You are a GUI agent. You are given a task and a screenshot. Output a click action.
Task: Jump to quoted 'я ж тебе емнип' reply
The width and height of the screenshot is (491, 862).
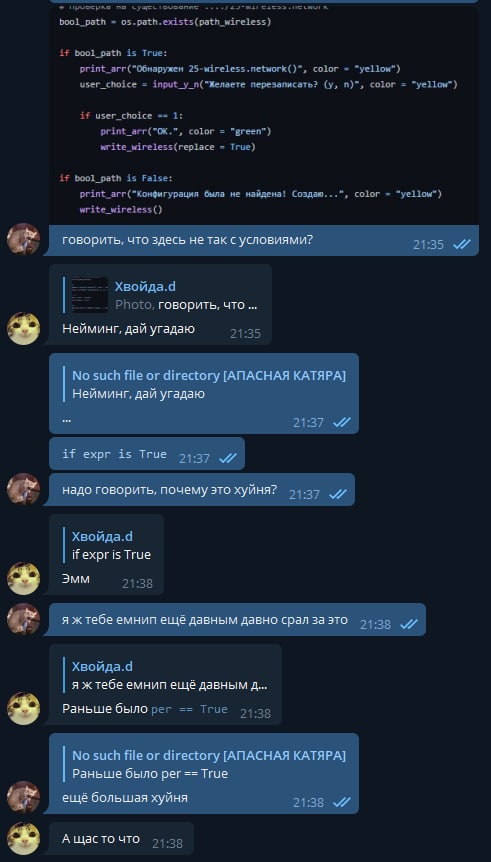(169, 676)
